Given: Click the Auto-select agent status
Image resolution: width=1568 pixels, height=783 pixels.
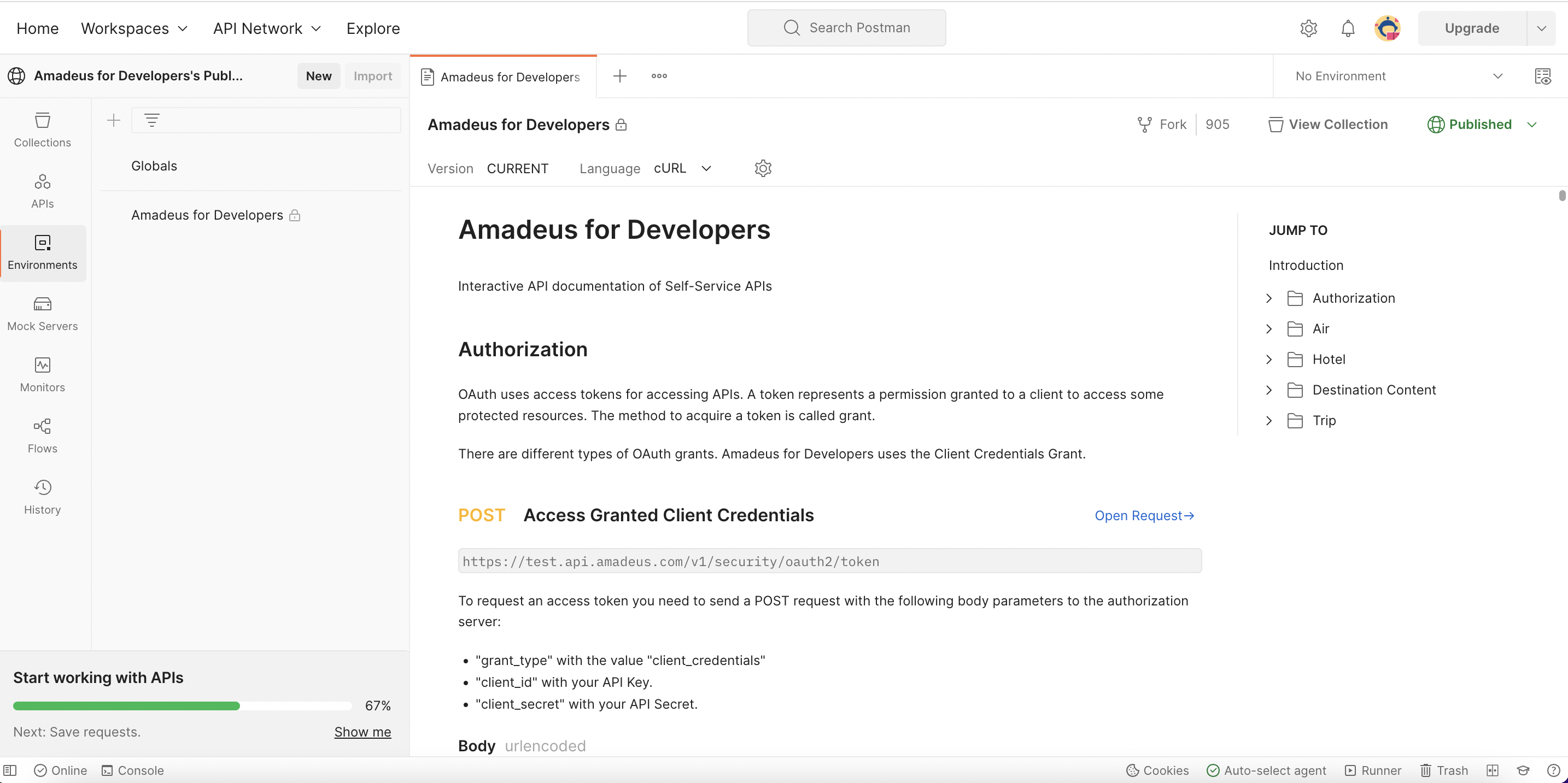Looking at the screenshot, I should click(x=1266, y=770).
